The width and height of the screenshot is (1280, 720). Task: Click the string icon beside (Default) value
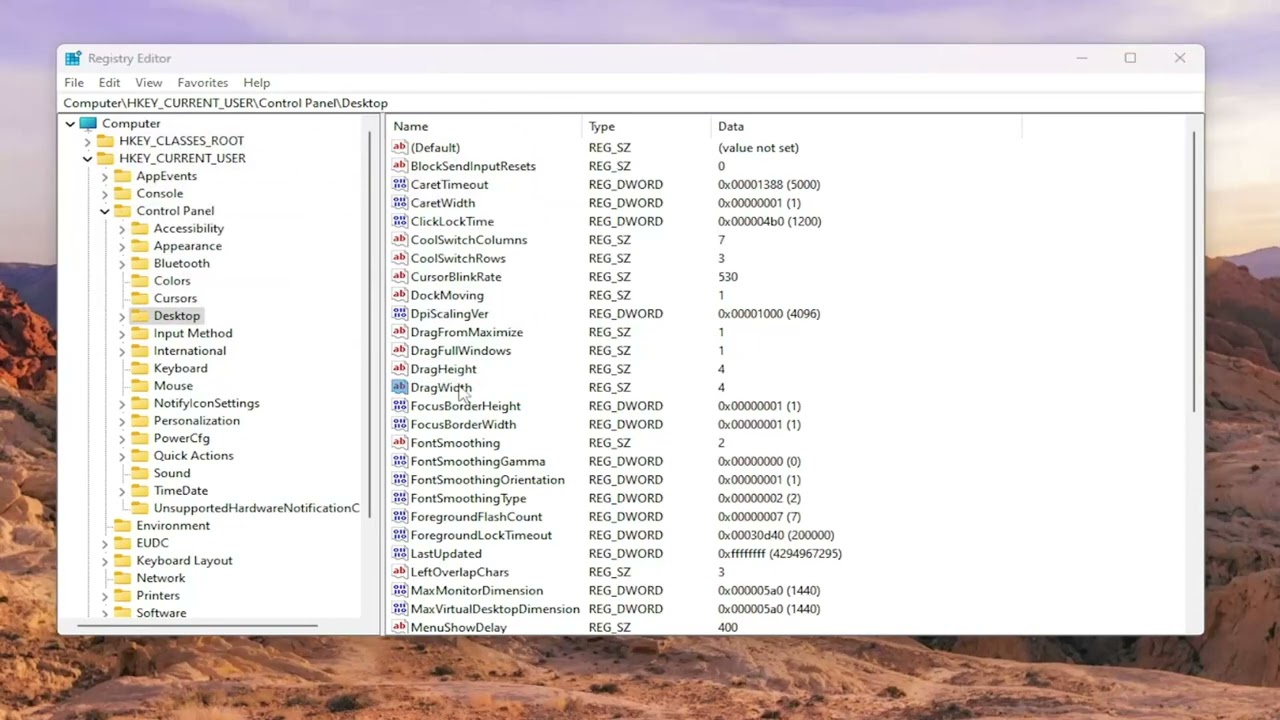click(x=400, y=147)
